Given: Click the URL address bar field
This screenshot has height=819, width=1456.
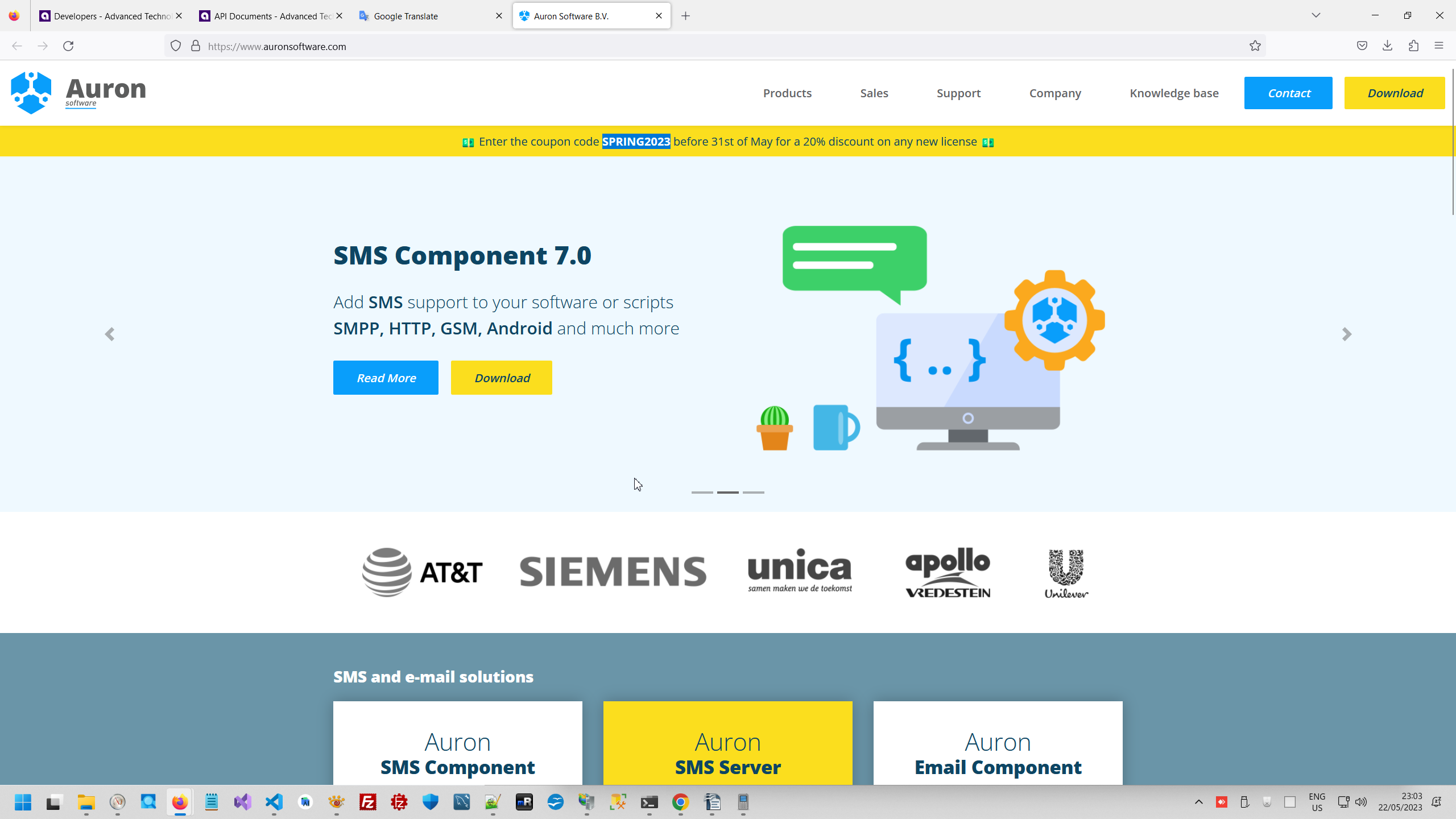Looking at the screenshot, I should (x=682, y=46).
